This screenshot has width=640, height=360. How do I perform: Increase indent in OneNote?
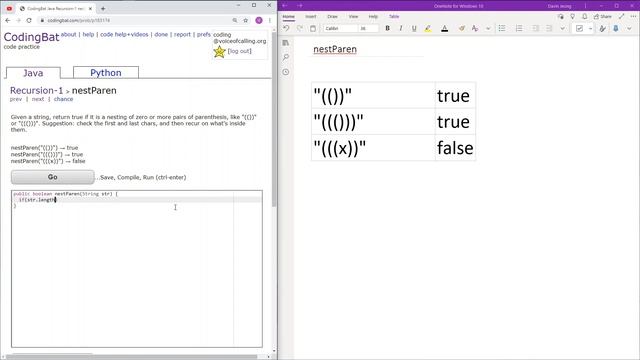[x=549, y=29]
